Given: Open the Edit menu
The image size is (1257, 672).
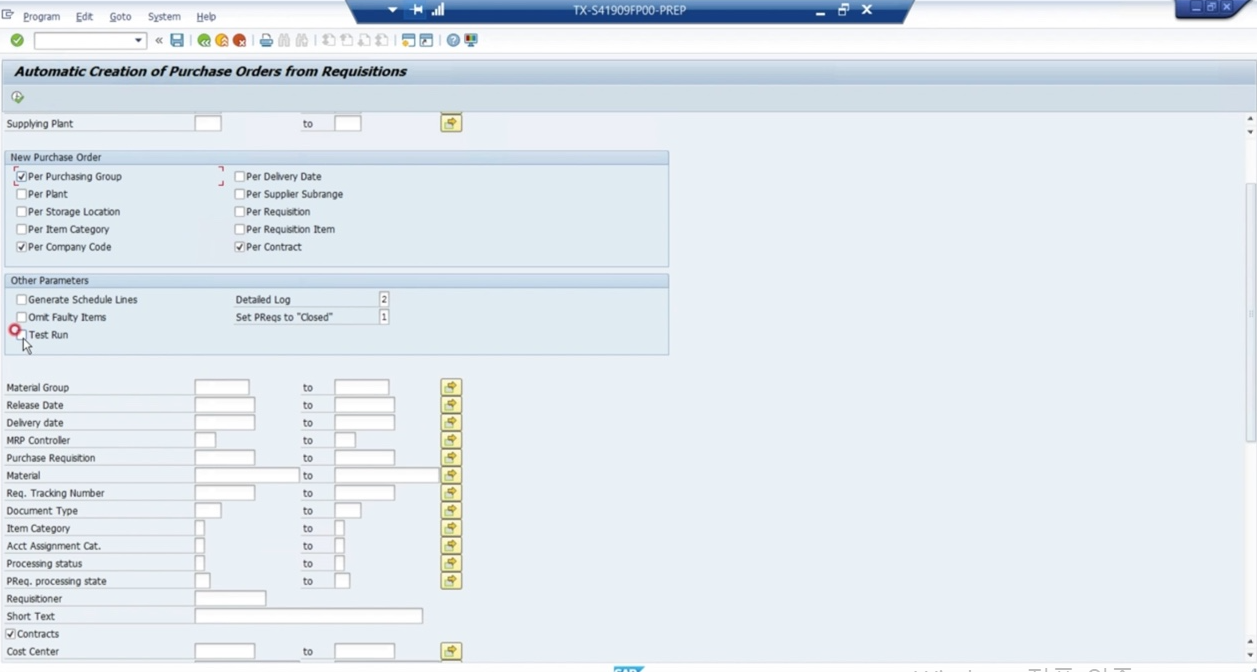Looking at the screenshot, I should [84, 17].
